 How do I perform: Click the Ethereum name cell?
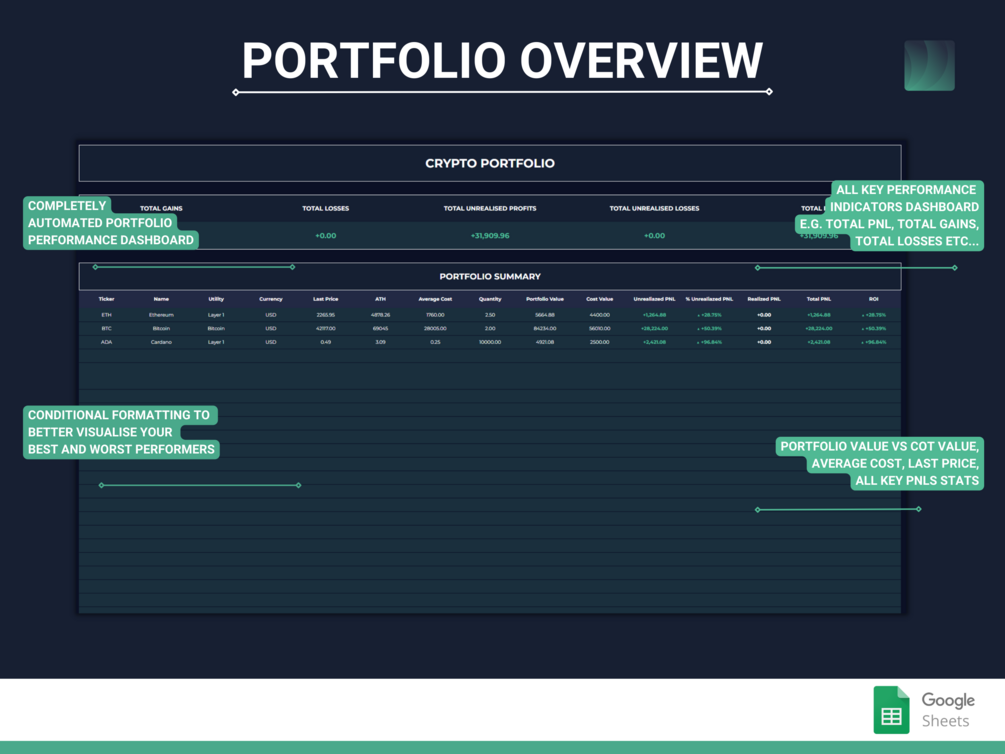click(161, 315)
